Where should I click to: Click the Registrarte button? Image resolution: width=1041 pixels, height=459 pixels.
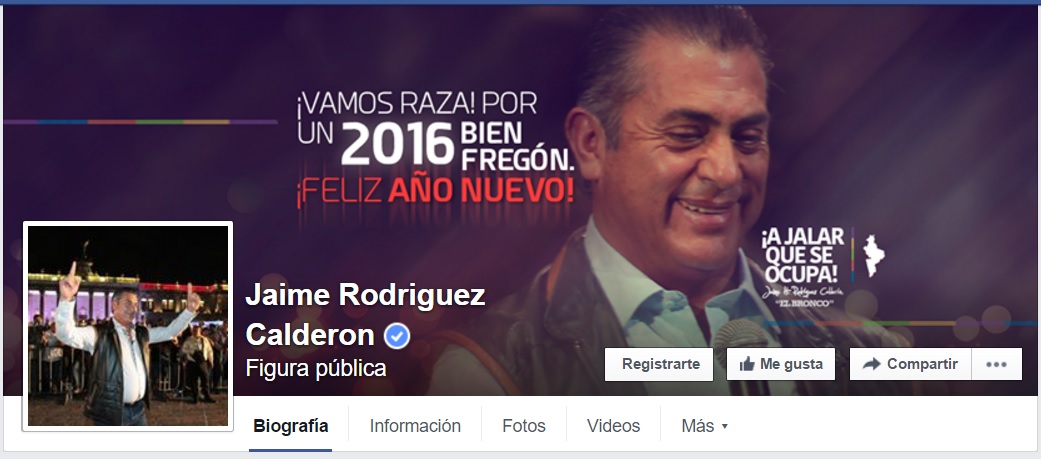(x=659, y=364)
